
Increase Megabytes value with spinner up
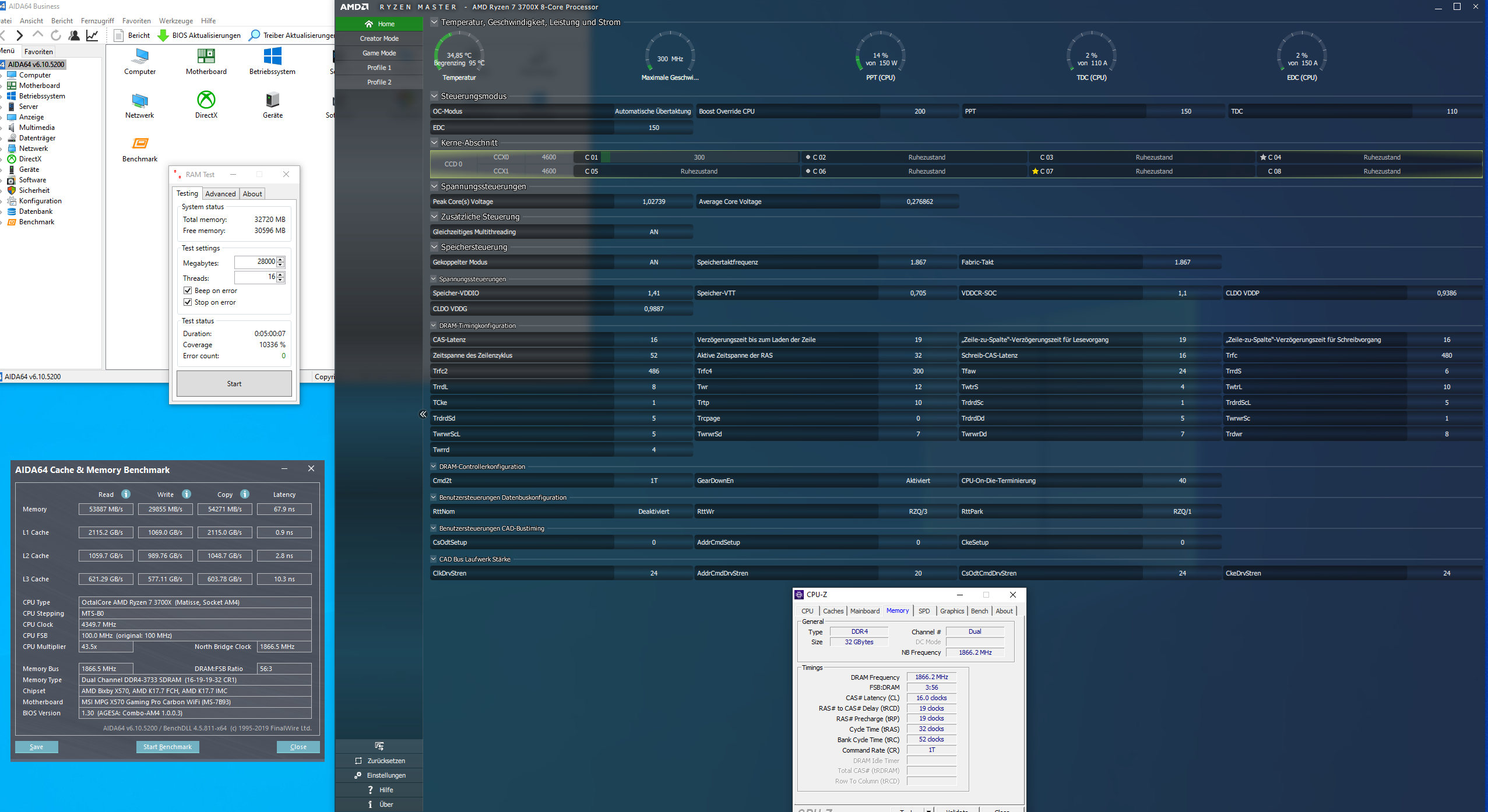(281, 259)
